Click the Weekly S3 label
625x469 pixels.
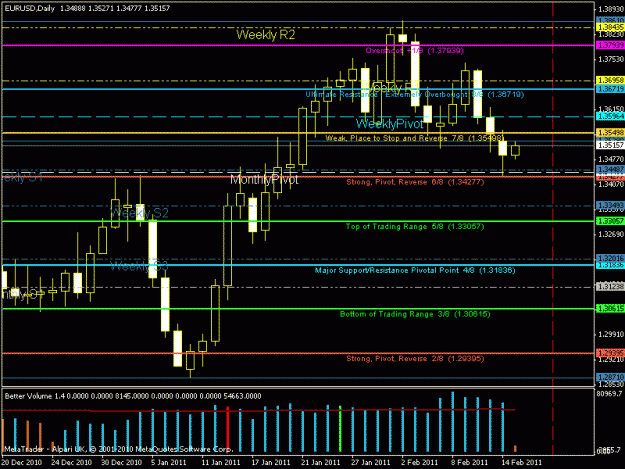[x=139, y=266]
